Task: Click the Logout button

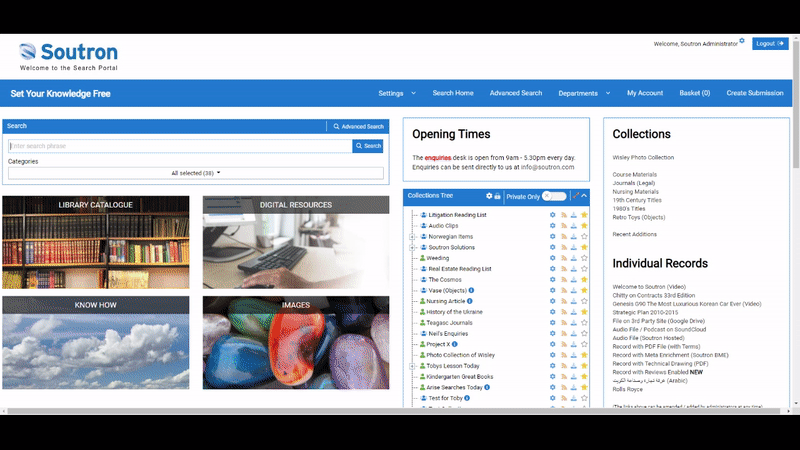Action: point(770,43)
